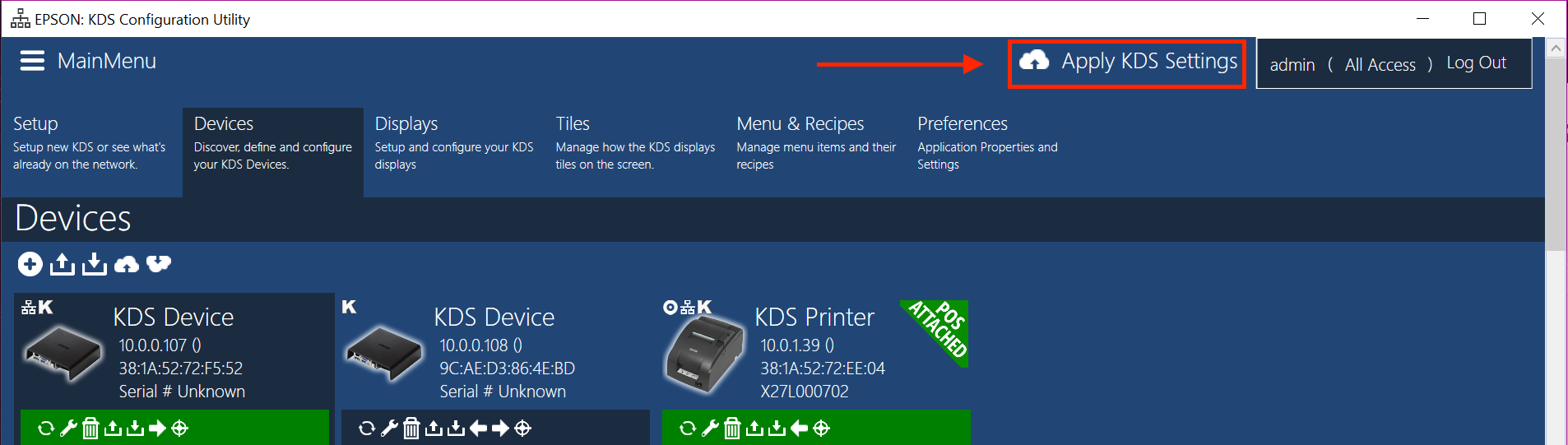This screenshot has height=445, width=1568.
Task: Click the target icon on KDS Printer
Action: [821, 429]
